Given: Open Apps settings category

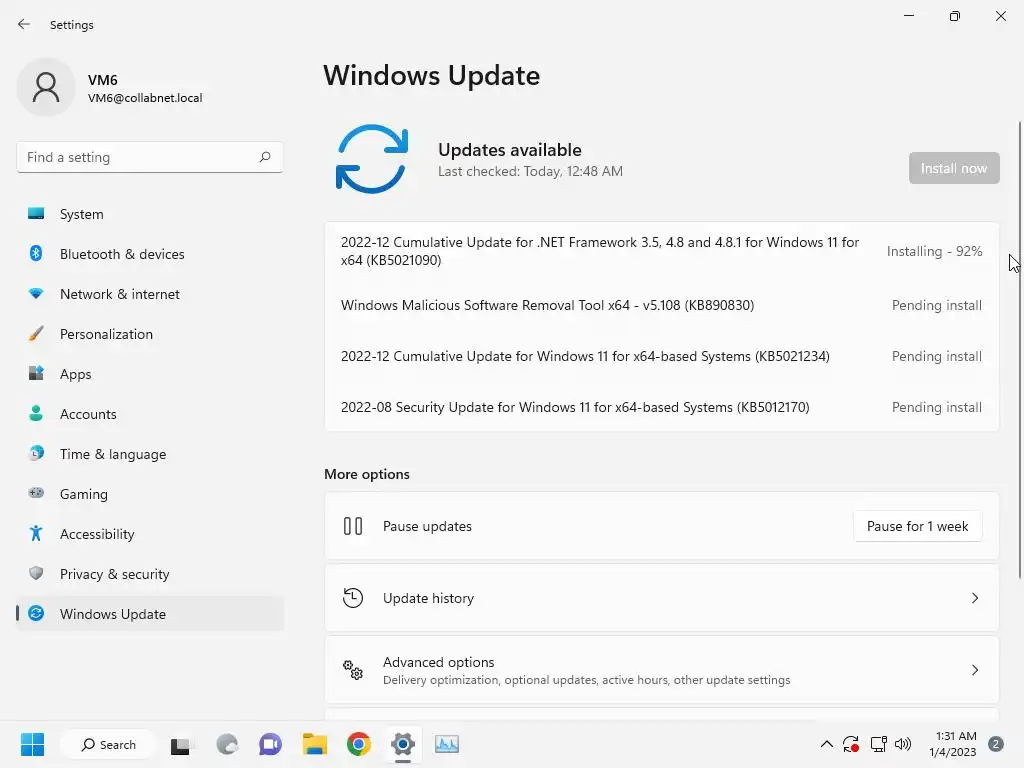Looking at the screenshot, I should tap(150, 374).
